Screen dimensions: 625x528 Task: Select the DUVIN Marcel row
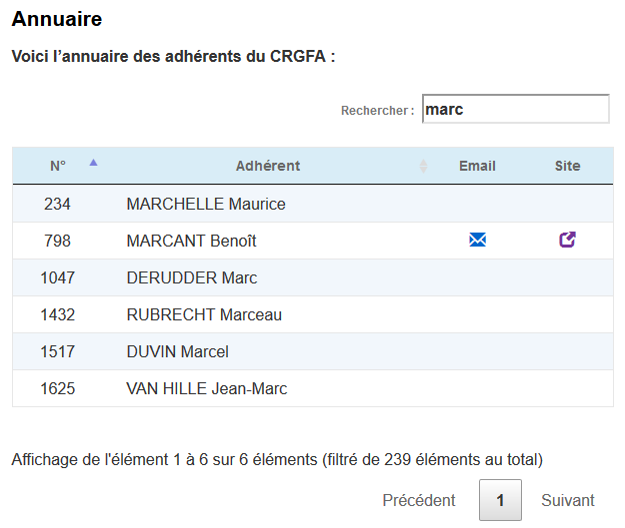(x=313, y=351)
